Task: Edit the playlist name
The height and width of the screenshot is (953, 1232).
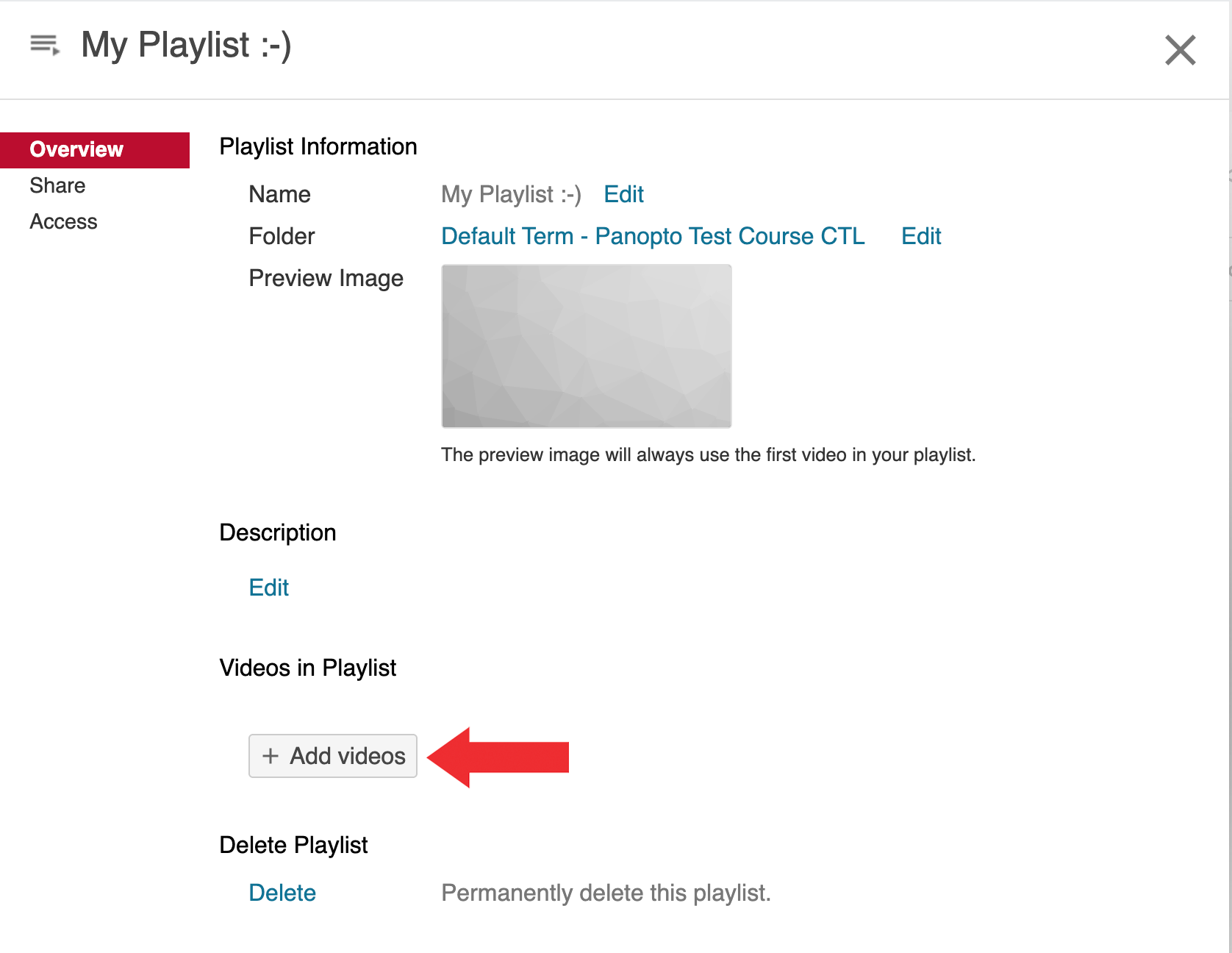Action: coord(623,194)
